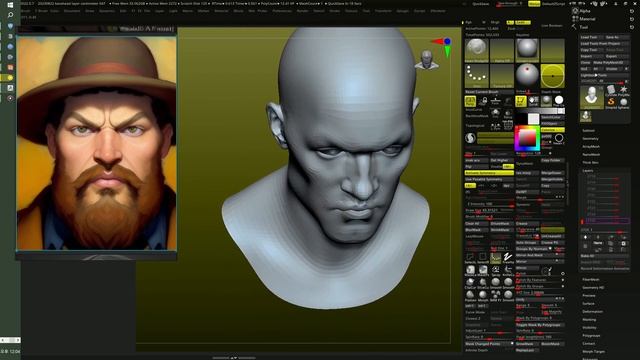The height and width of the screenshot is (360, 640).
Task: Select the highlighted layer row in Layers
Action: click(x=607, y=221)
